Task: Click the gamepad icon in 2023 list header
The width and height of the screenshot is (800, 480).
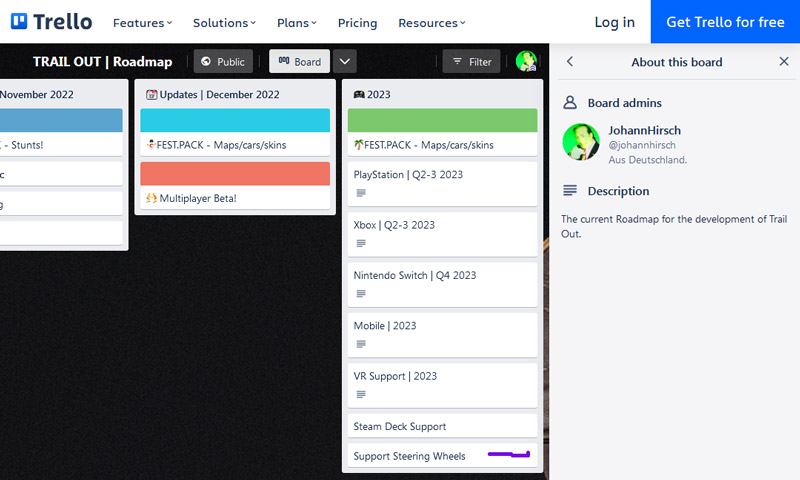Action: click(359, 94)
